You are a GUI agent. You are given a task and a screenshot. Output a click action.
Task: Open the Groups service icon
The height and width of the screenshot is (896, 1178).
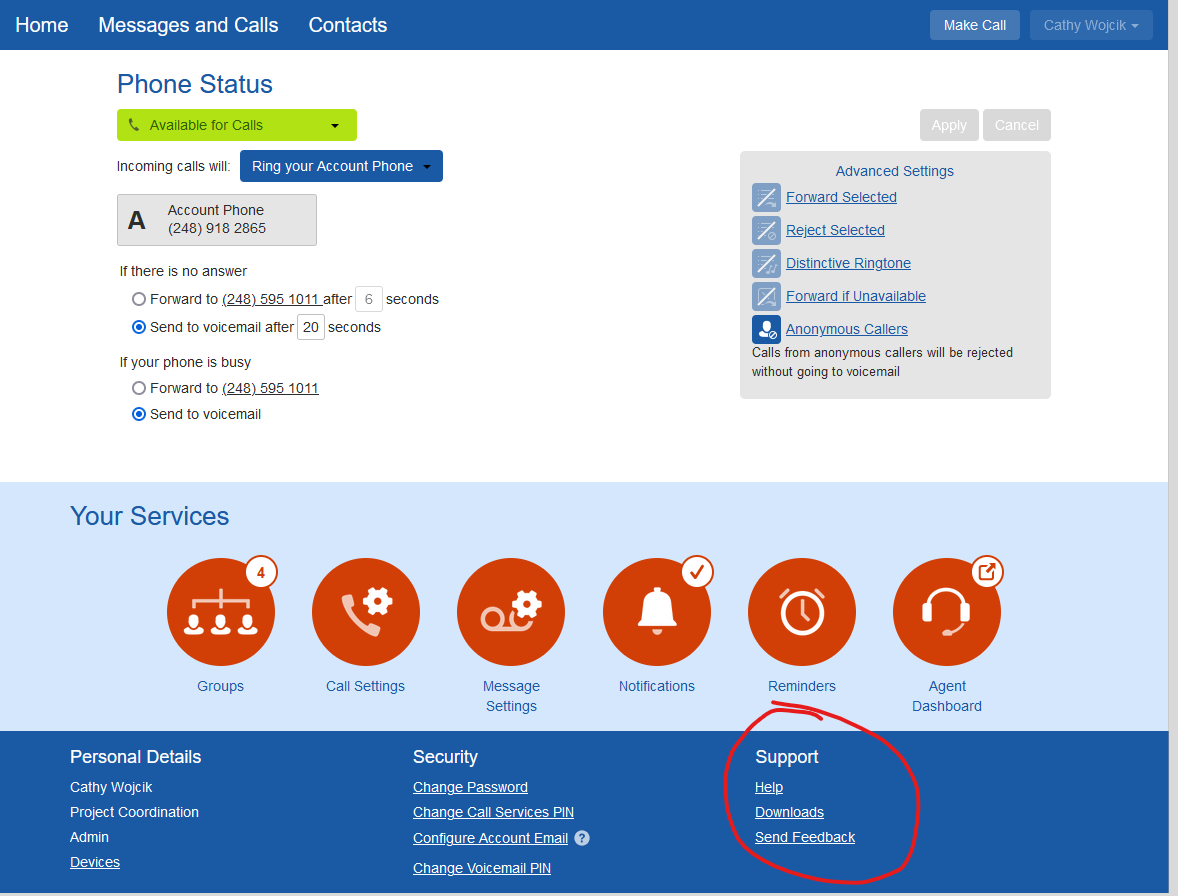click(x=220, y=611)
